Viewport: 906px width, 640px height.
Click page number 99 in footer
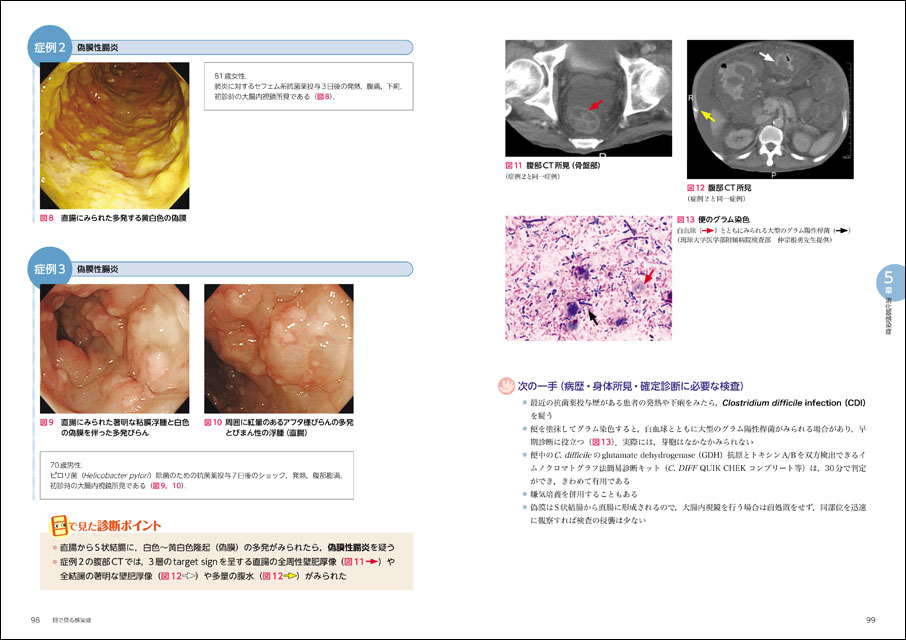(870, 620)
